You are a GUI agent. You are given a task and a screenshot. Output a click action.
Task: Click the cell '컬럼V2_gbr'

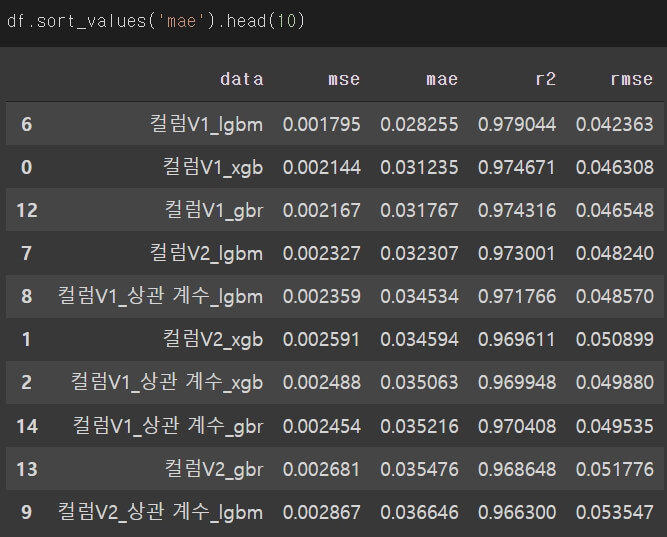(214, 469)
